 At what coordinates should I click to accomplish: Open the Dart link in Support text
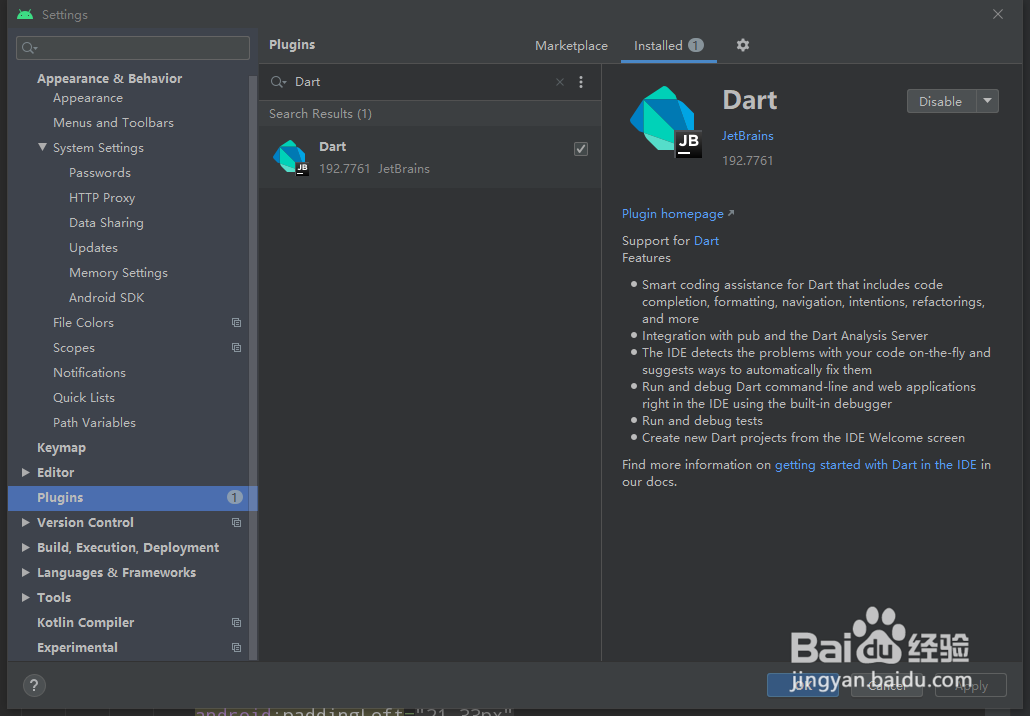[706, 241]
